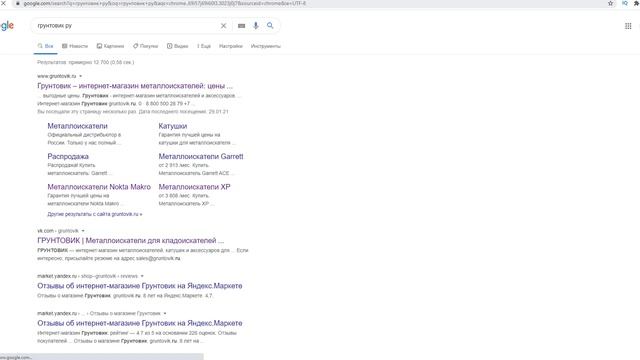Open the Металлоискатели Garrett sitelink
The image size is (640, 360).
(201, 156)
